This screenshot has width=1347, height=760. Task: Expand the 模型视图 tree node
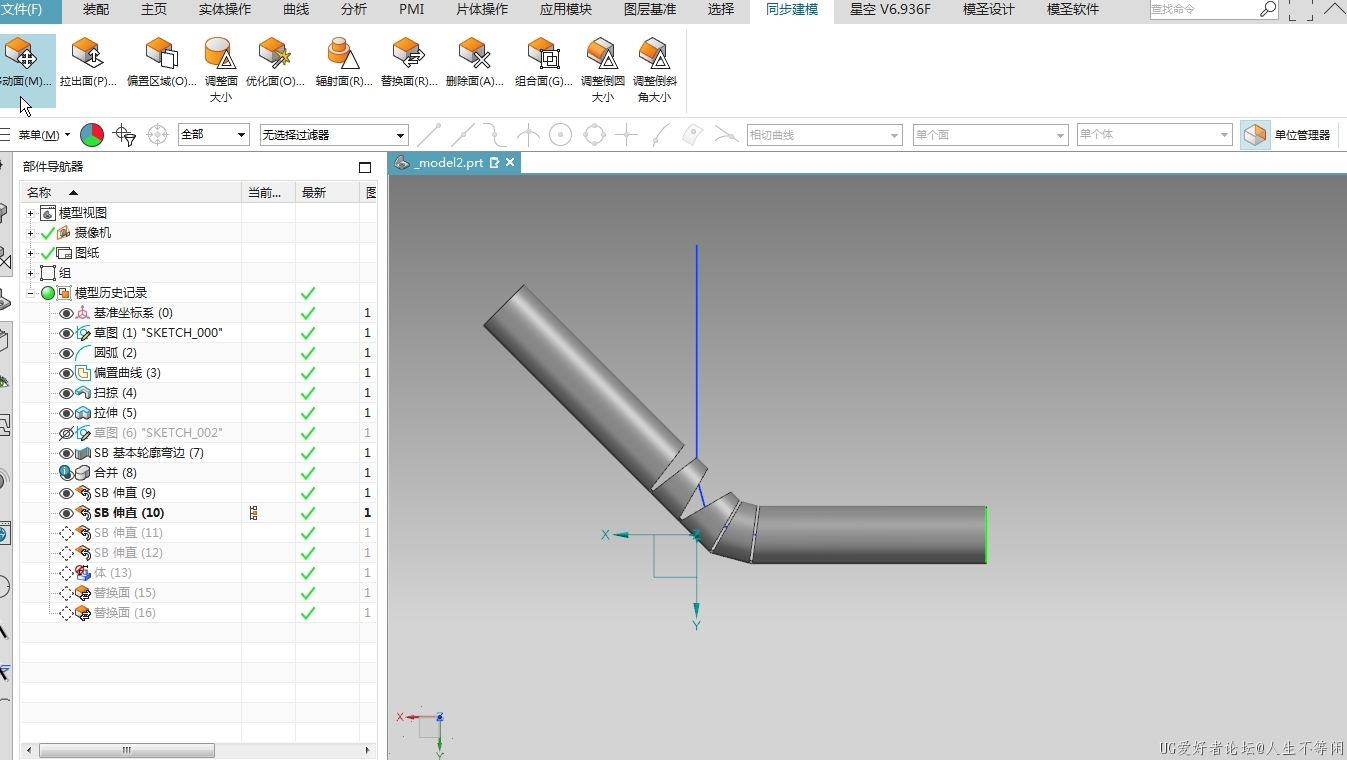click(x=30, y=213)
